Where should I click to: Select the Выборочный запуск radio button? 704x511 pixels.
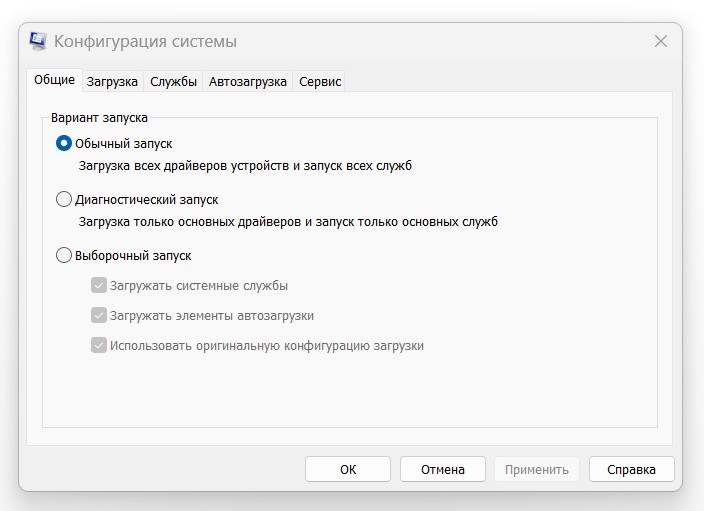[64, 256]
